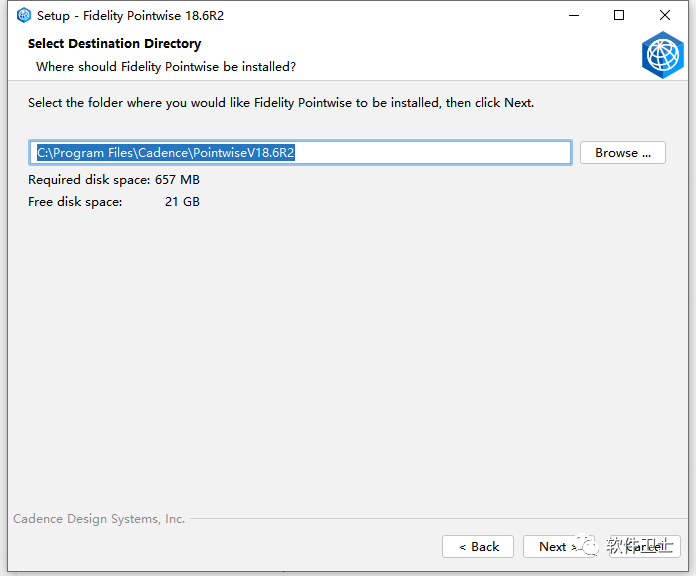
Task: Click the Free disk space label
Action: click(x=75, y=202)
